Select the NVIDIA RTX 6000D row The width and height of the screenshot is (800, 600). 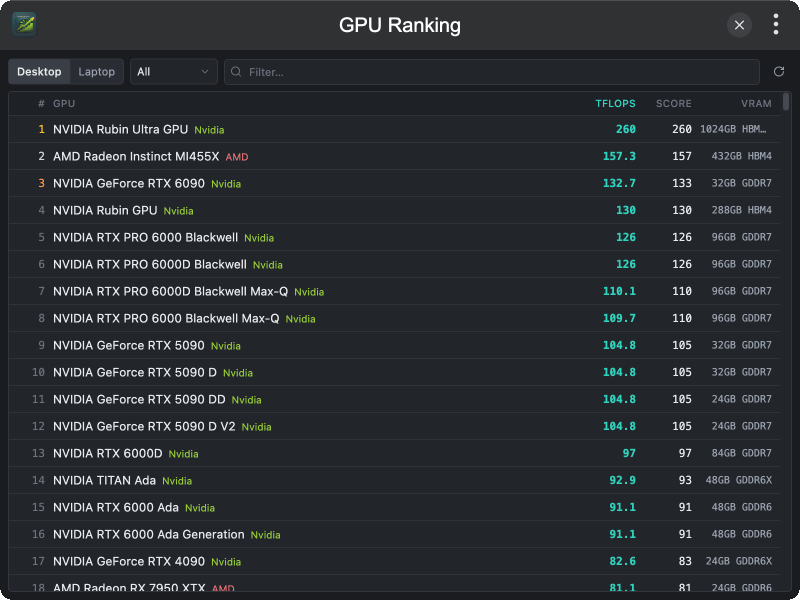click(x=394, y=454)
